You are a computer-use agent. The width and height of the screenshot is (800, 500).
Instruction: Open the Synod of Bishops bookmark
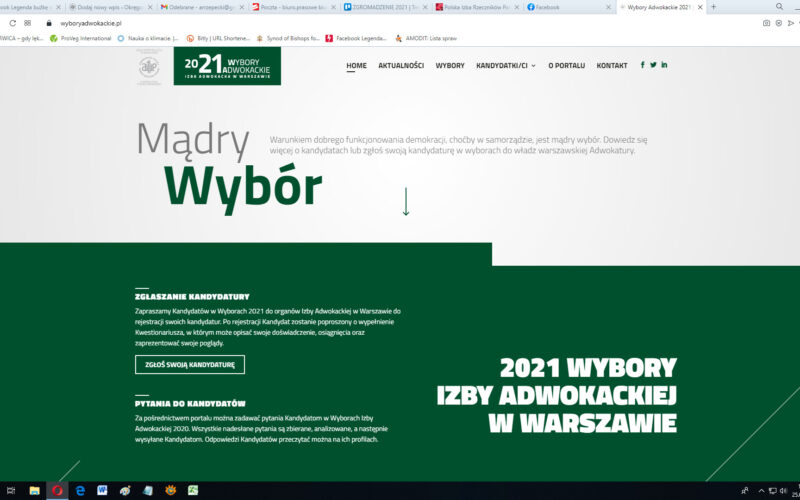(x=288, y=38)
